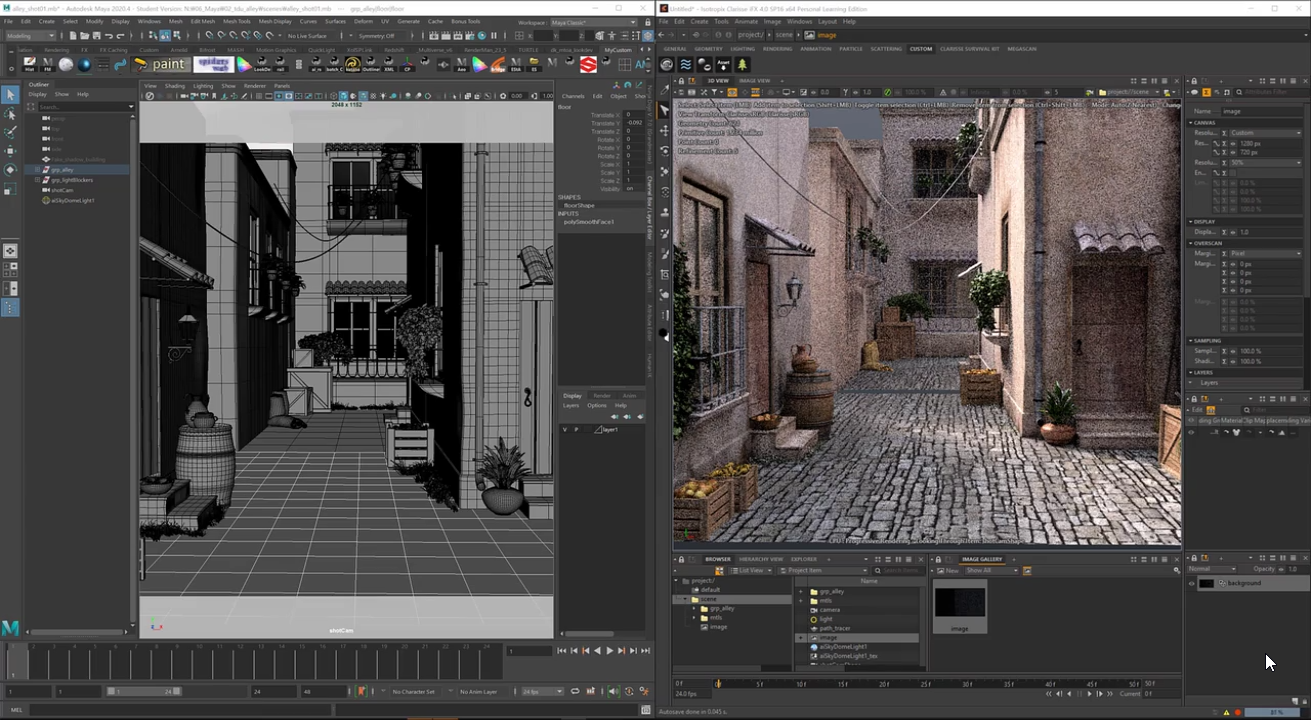The height and width of the screenshot is (720, 1311).
Task: Switch to Arnold shelf tab in Maya
Action: (x=178, y=49)
